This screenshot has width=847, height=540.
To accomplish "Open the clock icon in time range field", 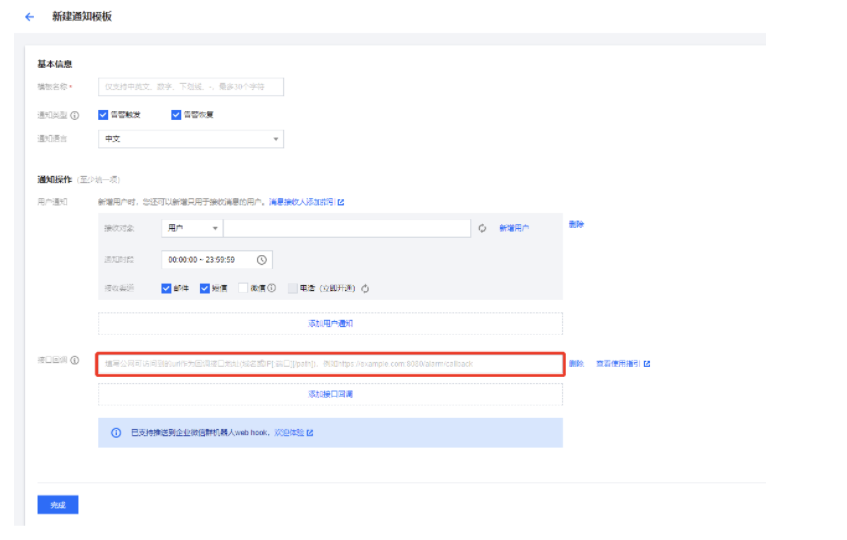I will click(x=262, y=260).
